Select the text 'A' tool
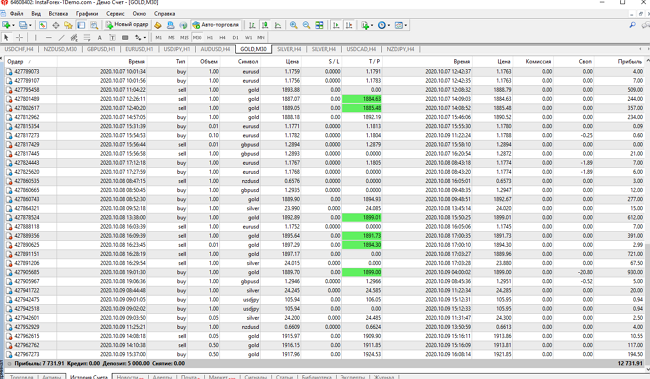 point(99,38)
